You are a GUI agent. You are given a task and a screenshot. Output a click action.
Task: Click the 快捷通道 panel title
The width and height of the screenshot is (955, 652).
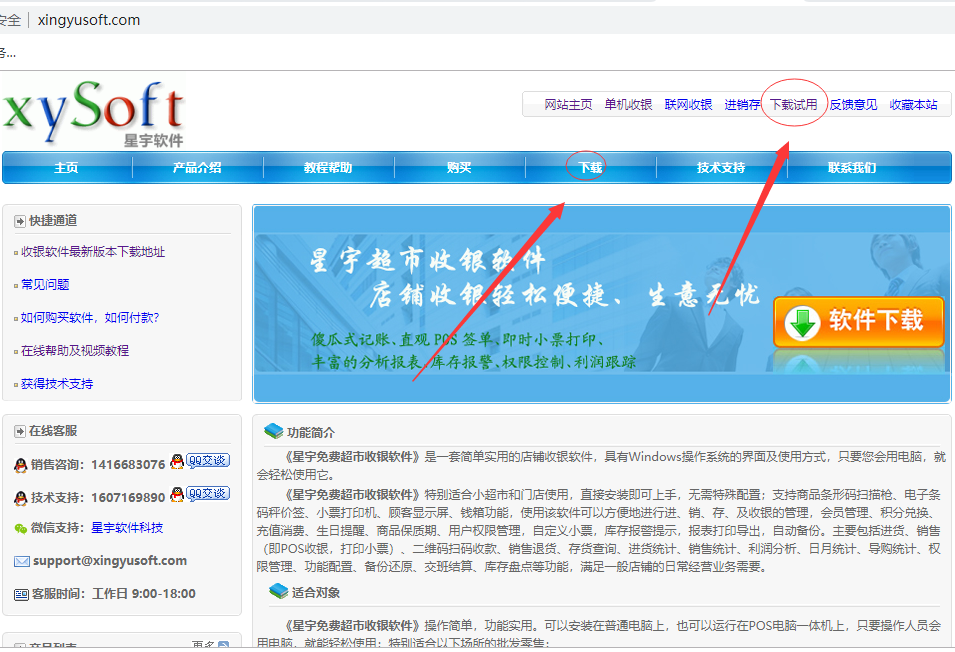tap(53, 220)
